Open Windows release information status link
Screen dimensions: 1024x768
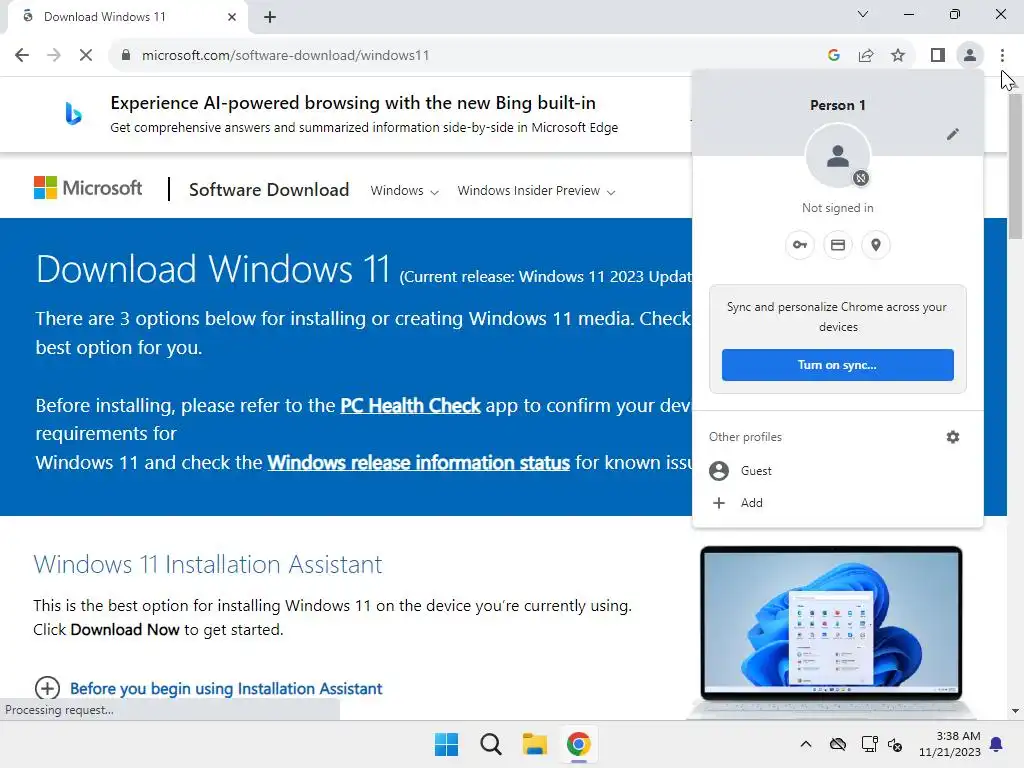[x=419, y=462]
